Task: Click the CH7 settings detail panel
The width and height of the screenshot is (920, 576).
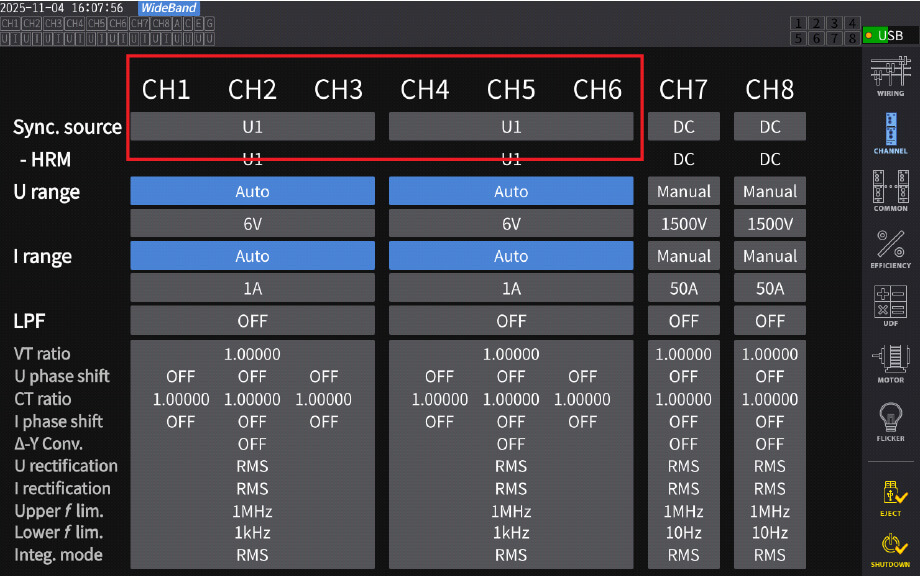Action: (684, 454)
